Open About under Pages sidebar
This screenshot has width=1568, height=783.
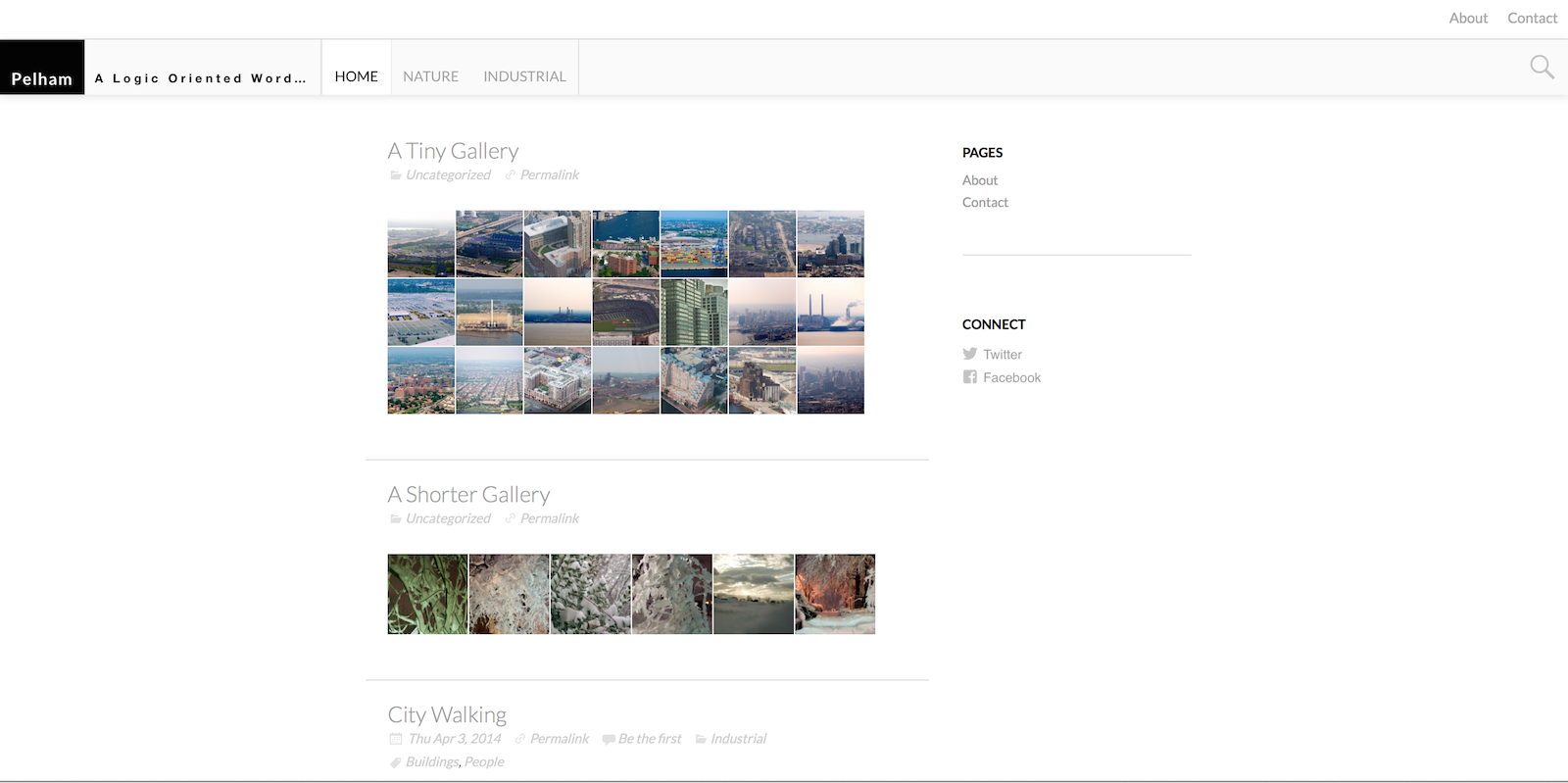(979, 180)
